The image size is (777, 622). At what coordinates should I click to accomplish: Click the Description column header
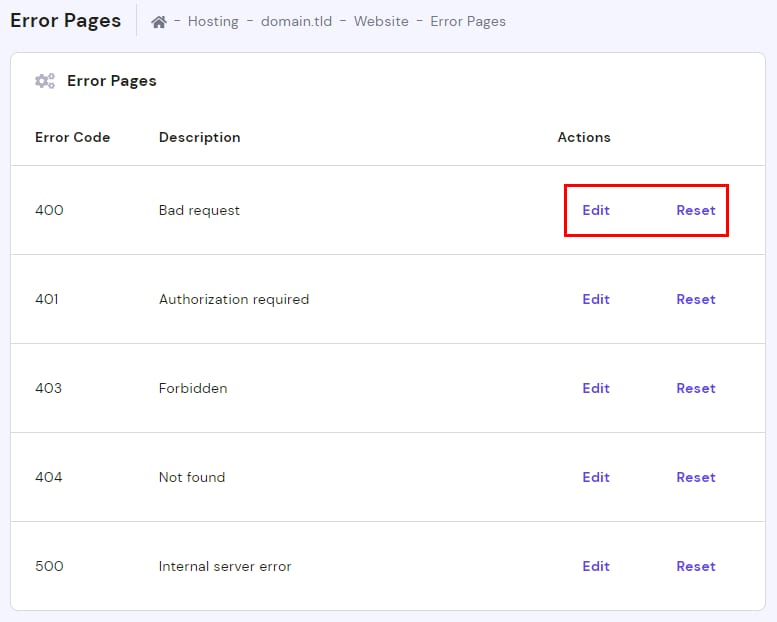pyautogui.click(x=200, y=137)
